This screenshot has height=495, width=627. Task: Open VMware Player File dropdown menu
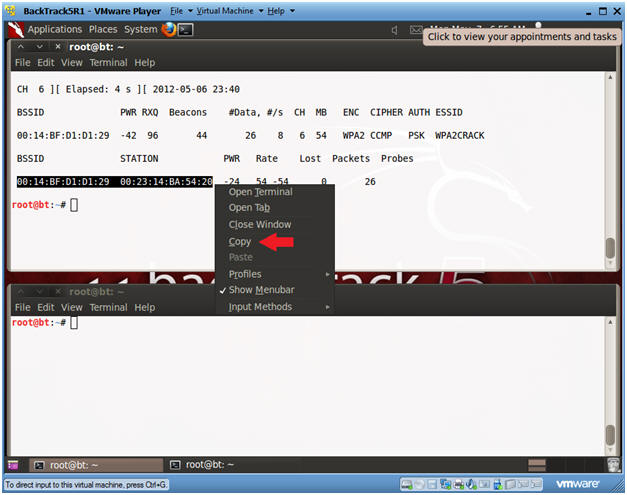click(x=181, y=11)
